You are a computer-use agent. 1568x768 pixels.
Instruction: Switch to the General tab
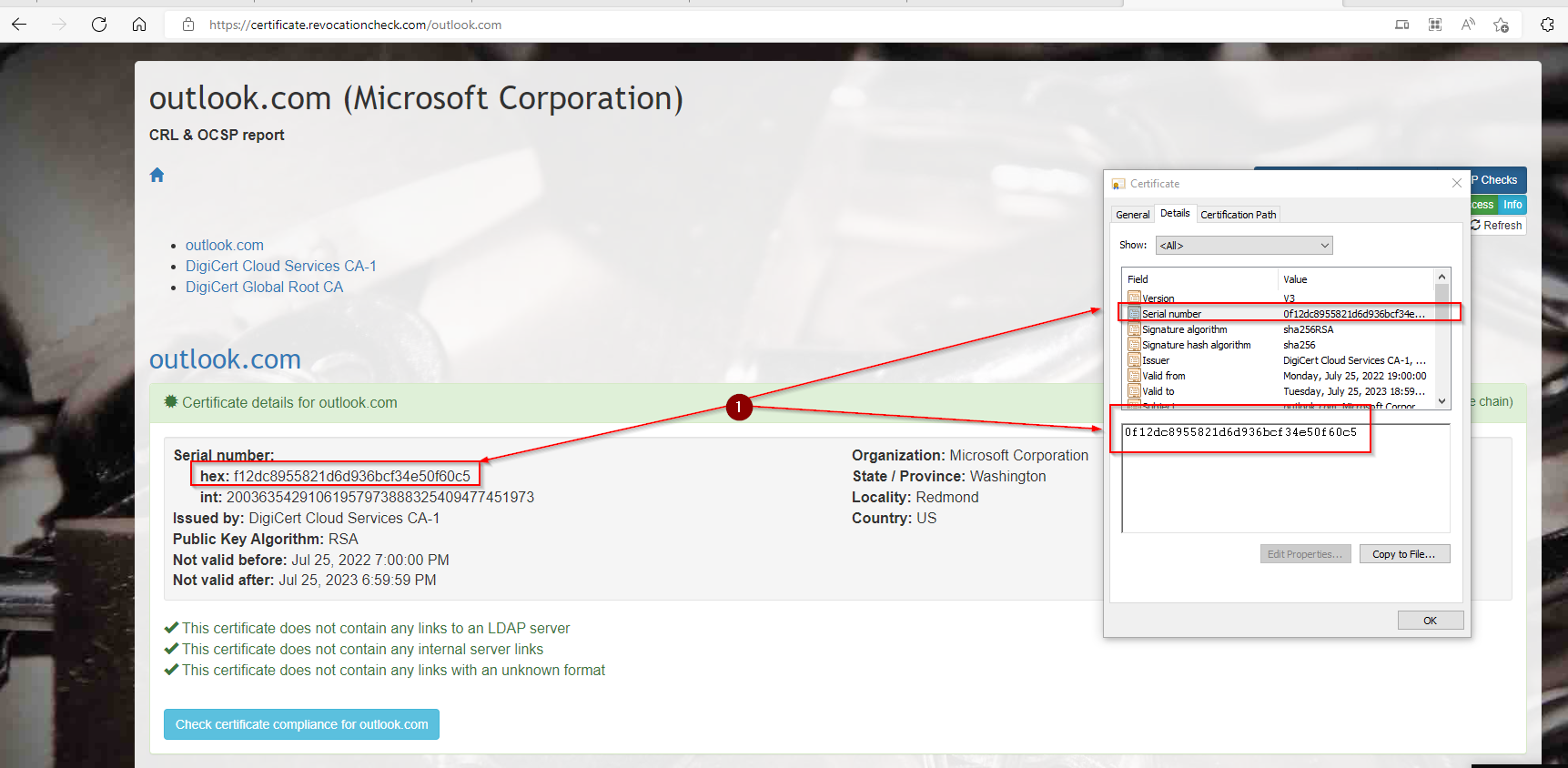pyautogui.click(x=1132, y=215)
